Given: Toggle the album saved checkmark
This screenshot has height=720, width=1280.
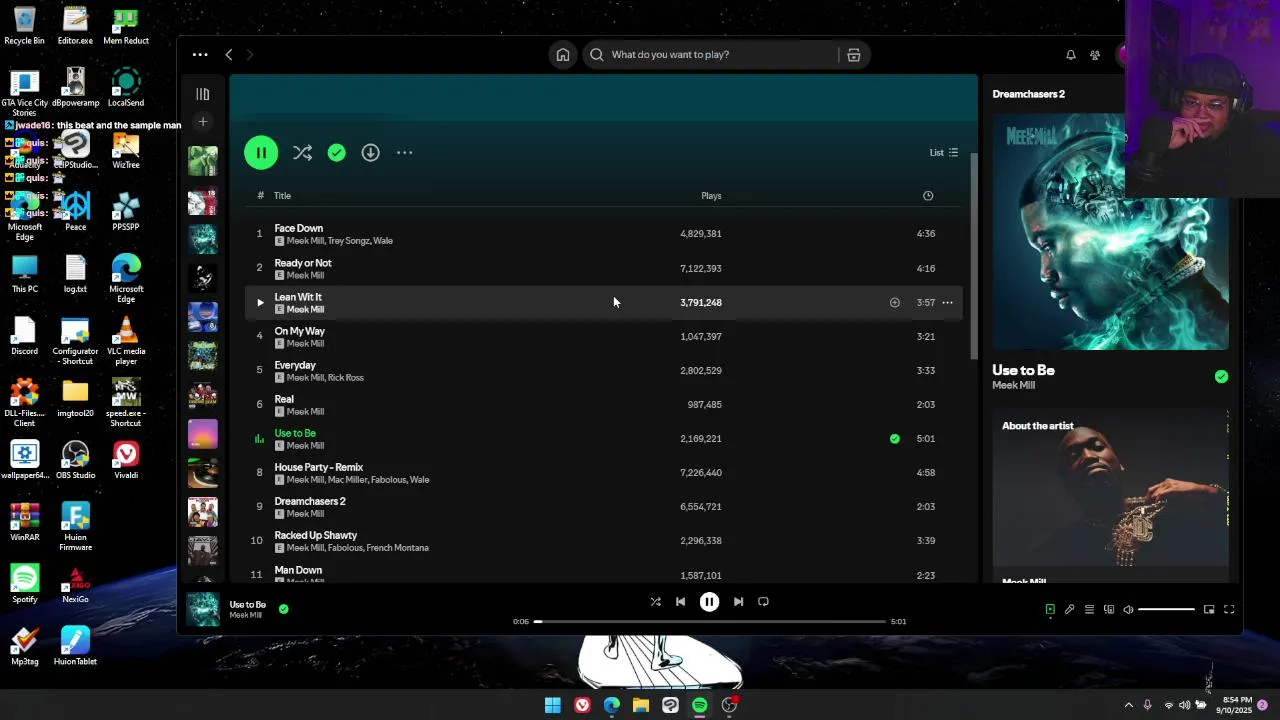Looking at the screenshot, I should pos(337,153).
